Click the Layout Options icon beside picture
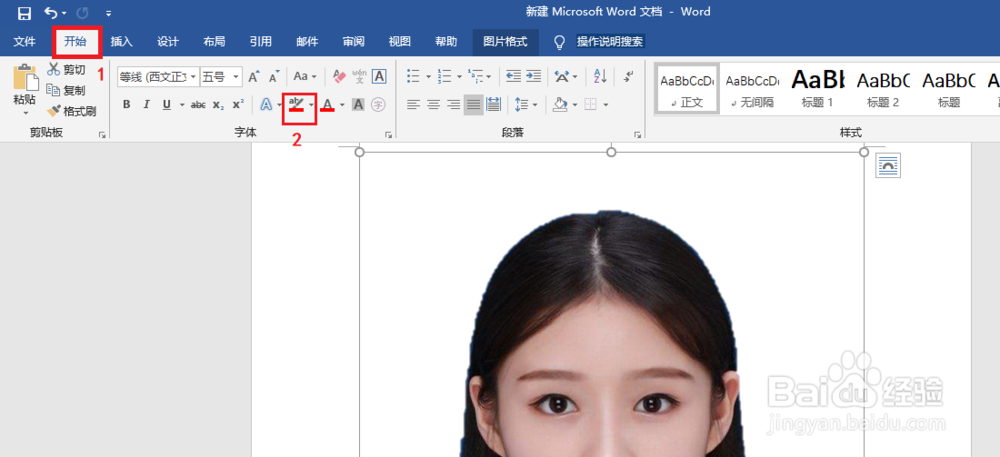 click(888, 166)
